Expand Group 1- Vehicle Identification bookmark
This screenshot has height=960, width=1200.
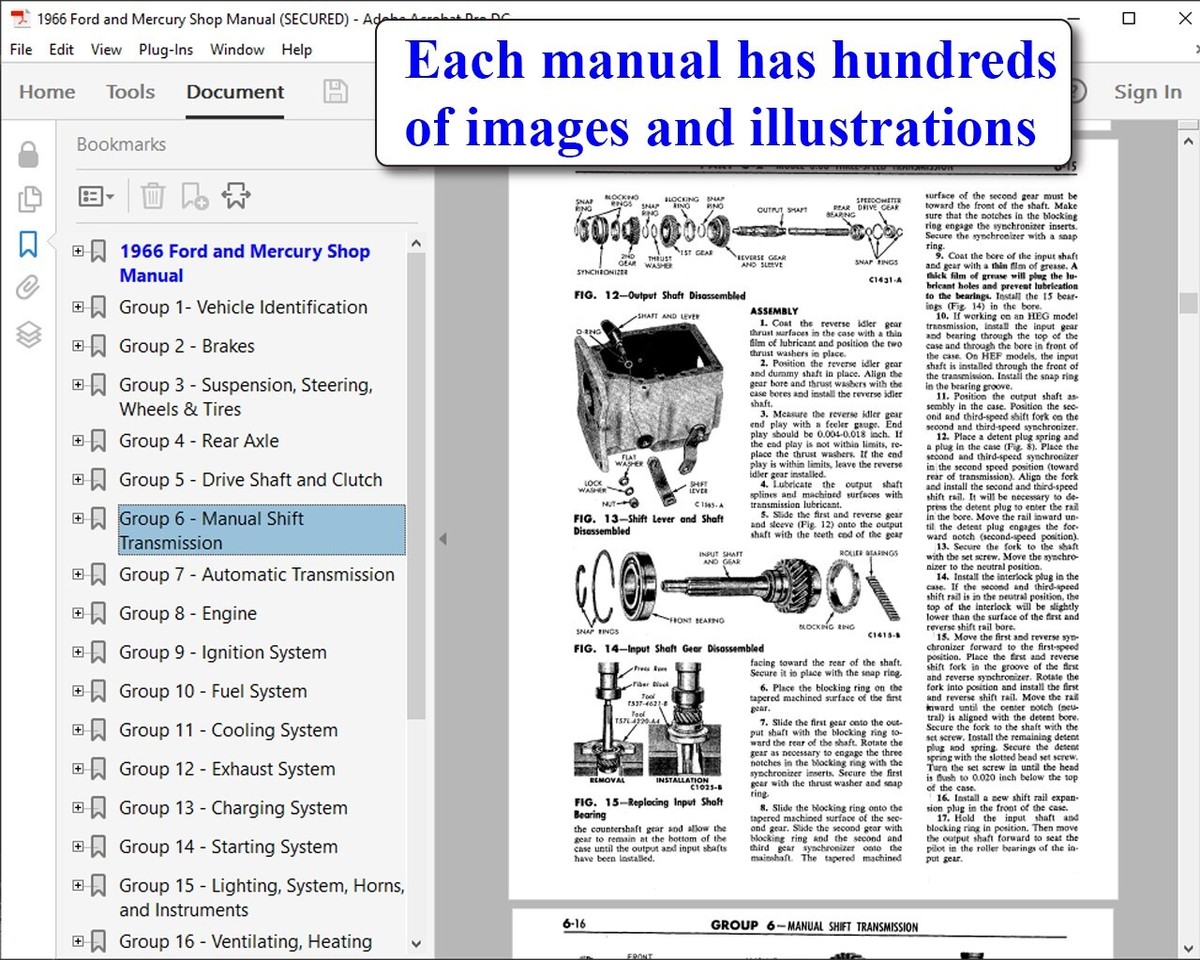point(78,307)
